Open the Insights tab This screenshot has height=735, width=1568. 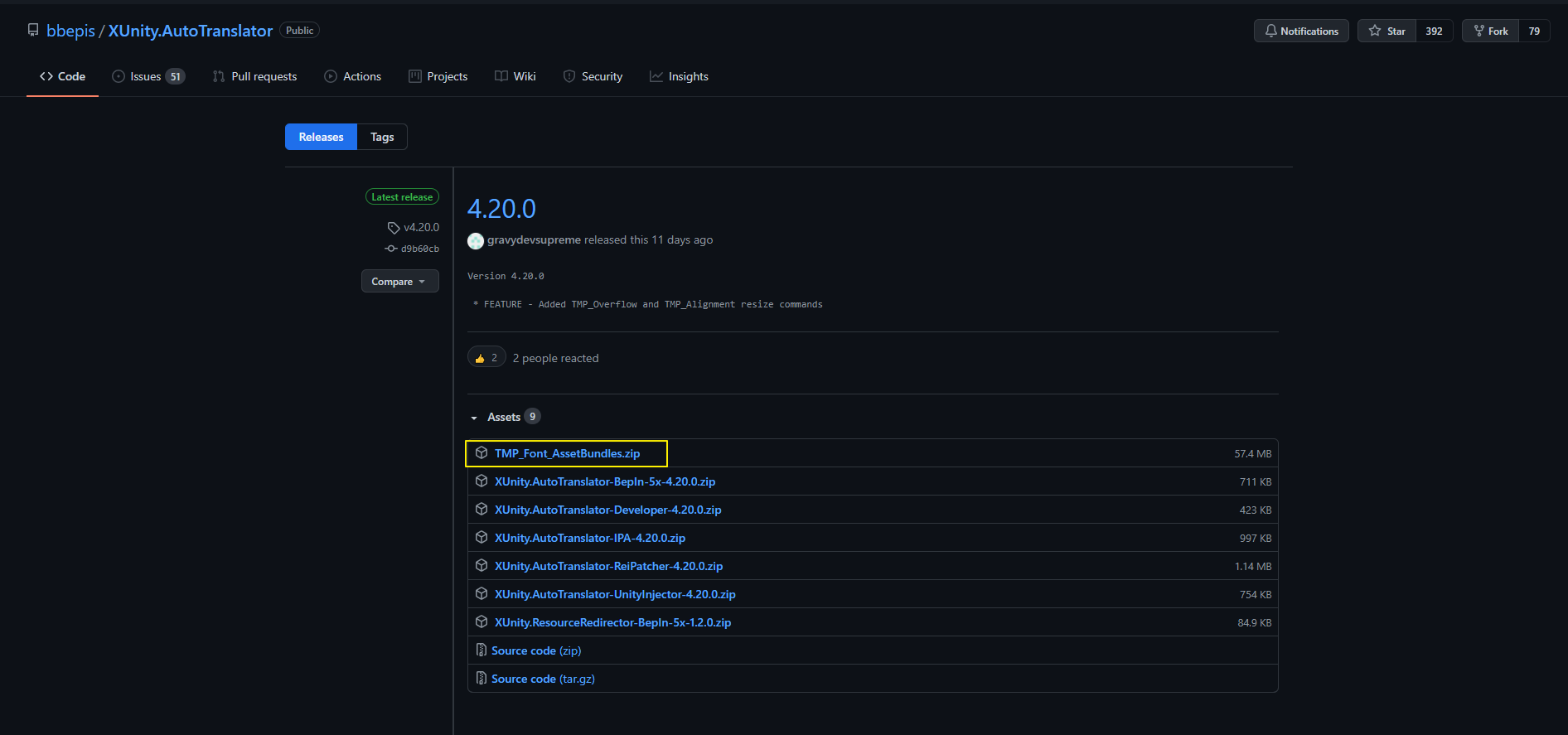pyautogui.click(x=679, y=76)
